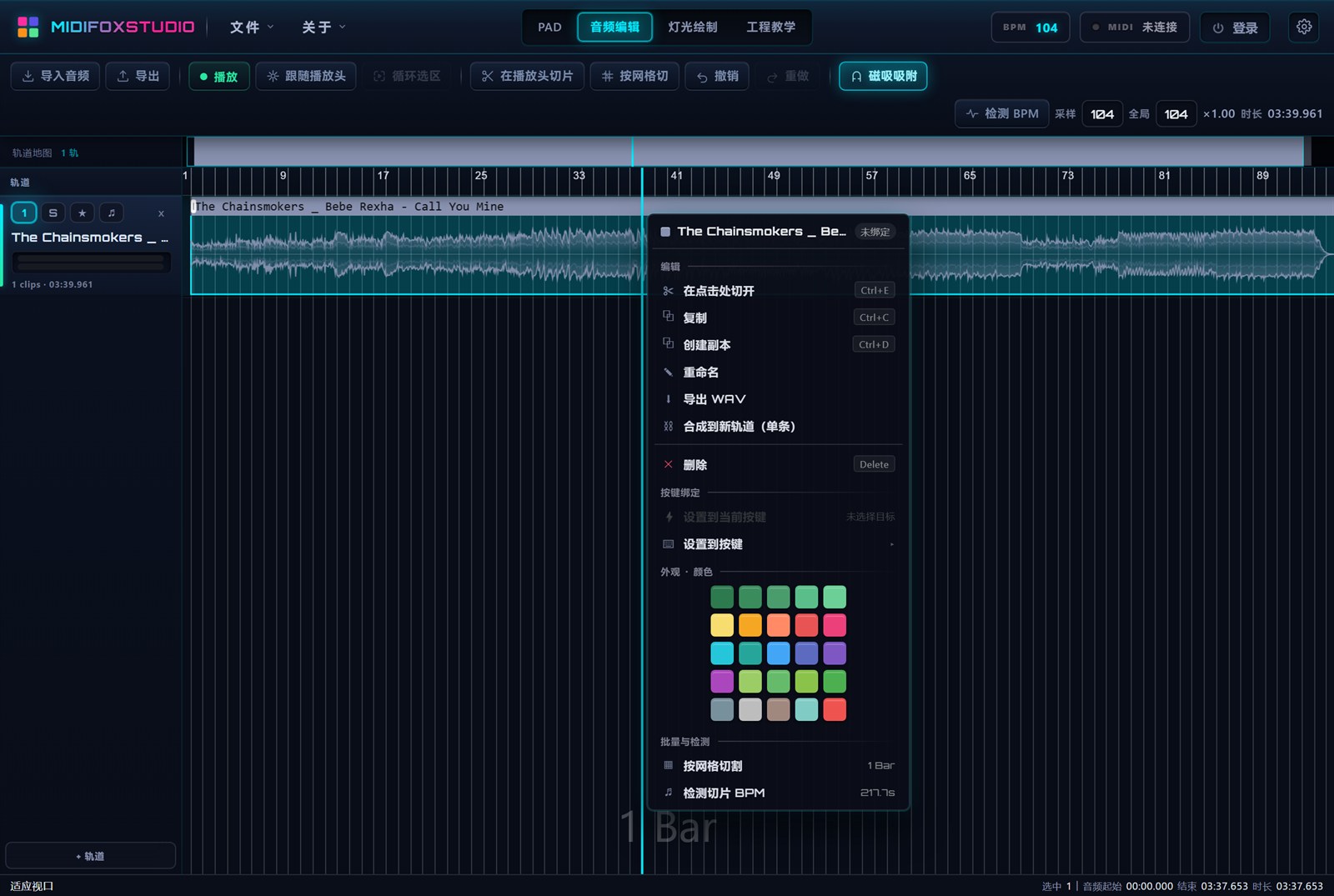1334x896 pixels.
Task: Select 音频编辑 tab
Action: tap(614, 27)
